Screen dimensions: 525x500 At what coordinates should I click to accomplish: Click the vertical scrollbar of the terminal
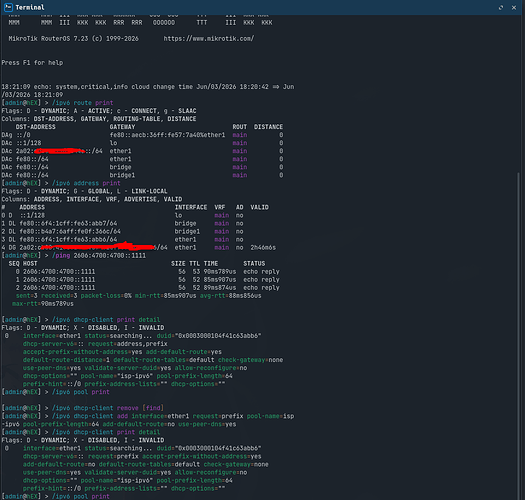coord(519,335)
